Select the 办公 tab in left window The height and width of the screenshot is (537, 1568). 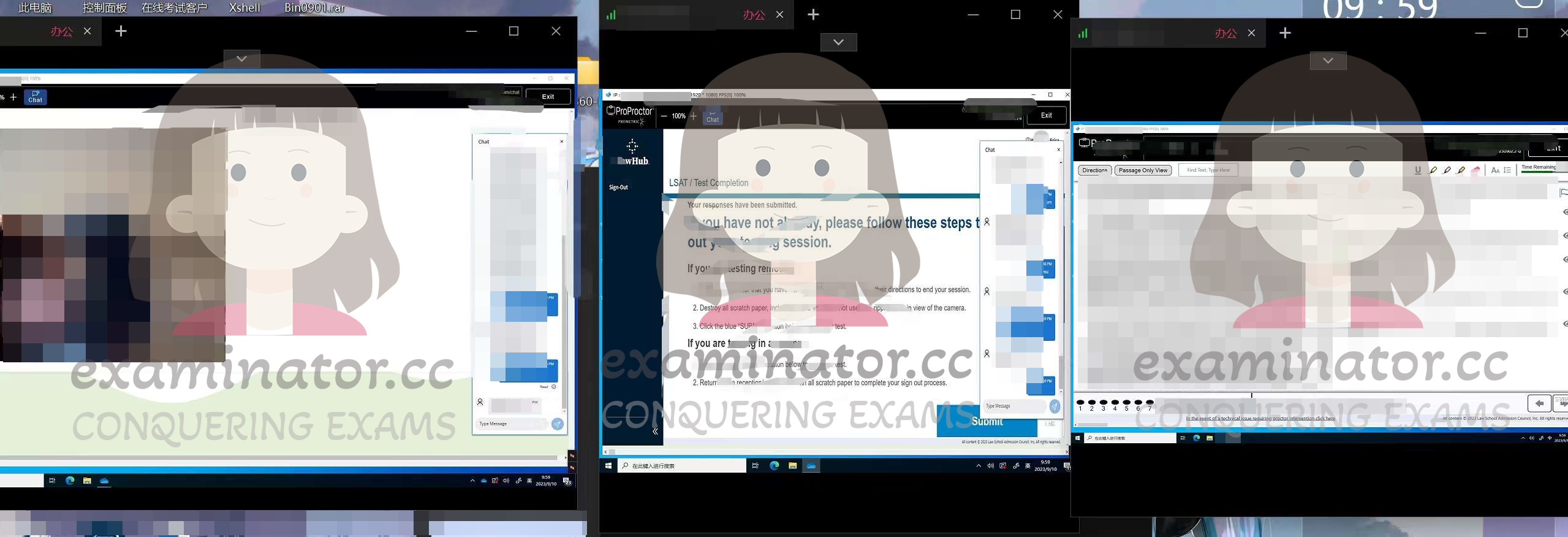[61, 31]
